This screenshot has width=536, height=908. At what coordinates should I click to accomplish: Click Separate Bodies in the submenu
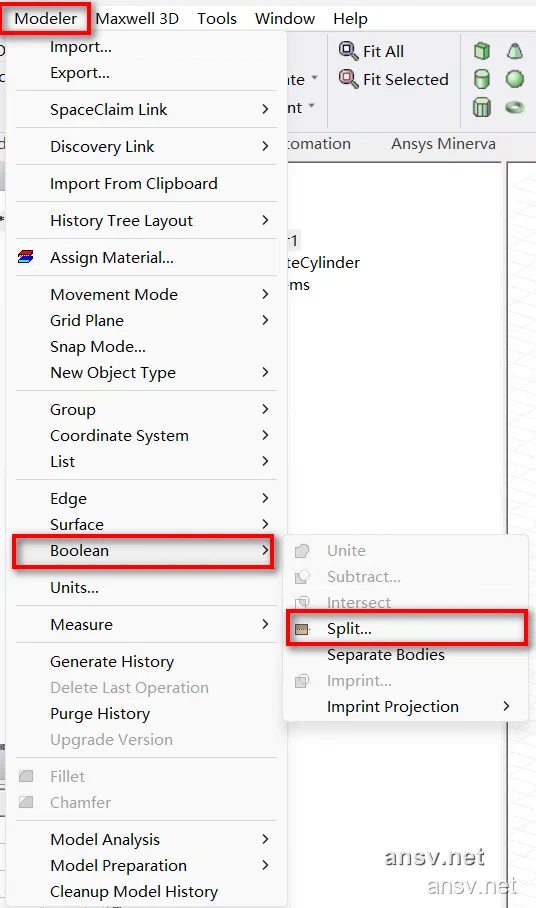[386, 654]
